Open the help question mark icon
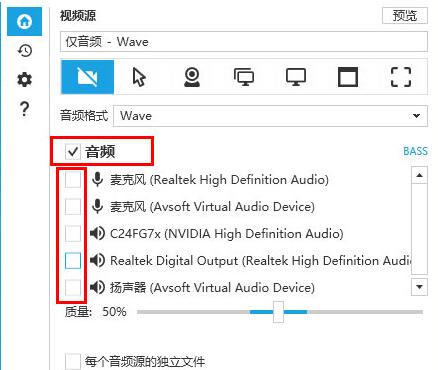Screen dimensions: 438x370 (25, 109)
